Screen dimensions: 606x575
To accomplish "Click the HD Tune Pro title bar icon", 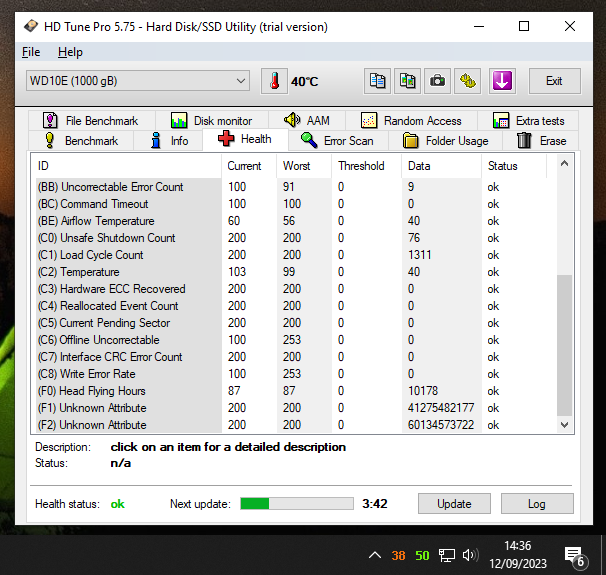I will point(31,26).
